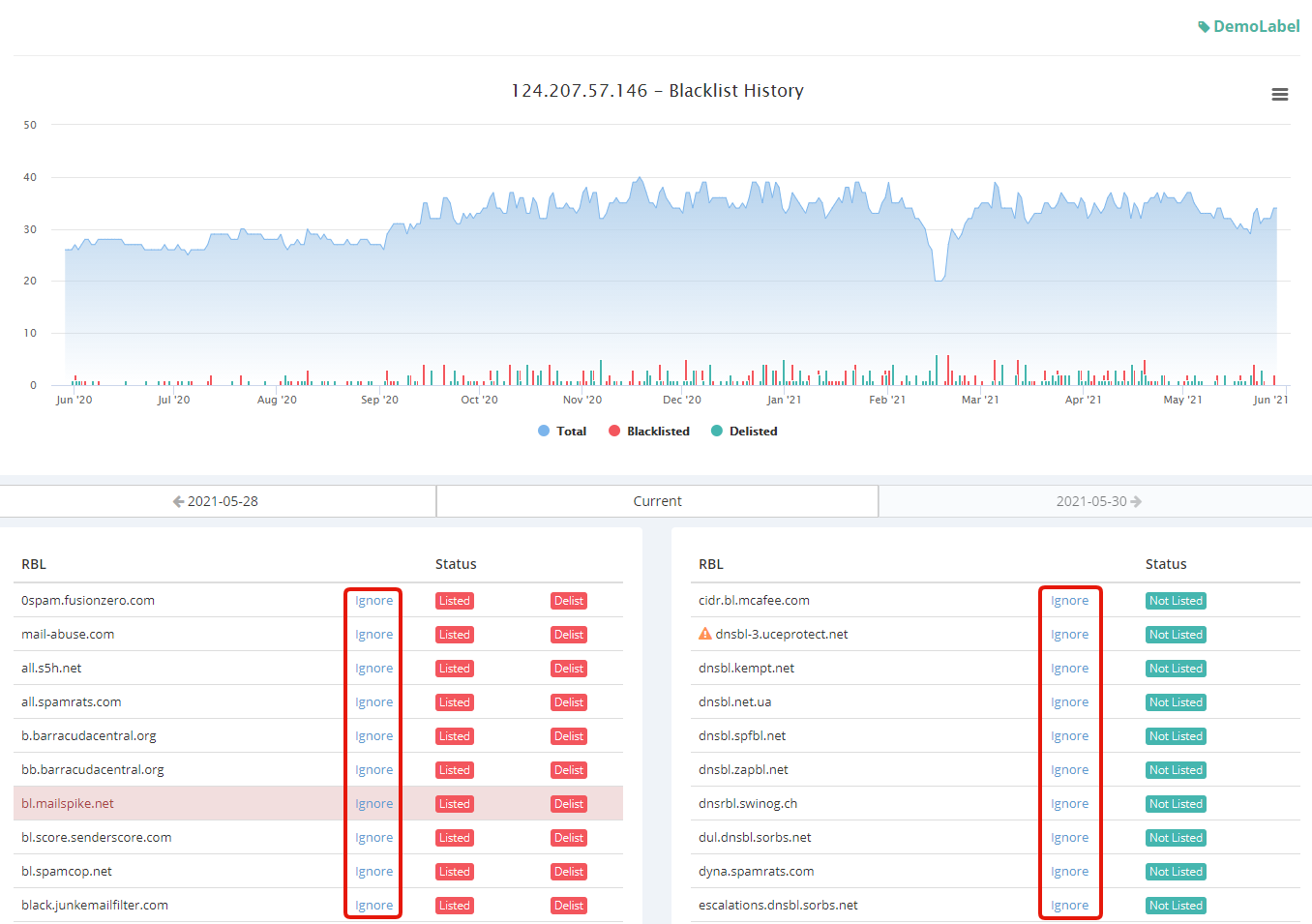Click right arrow icon next to 2021-05-30
1312x924 pixels.
pyautogui.click(x=1136, y=501)
